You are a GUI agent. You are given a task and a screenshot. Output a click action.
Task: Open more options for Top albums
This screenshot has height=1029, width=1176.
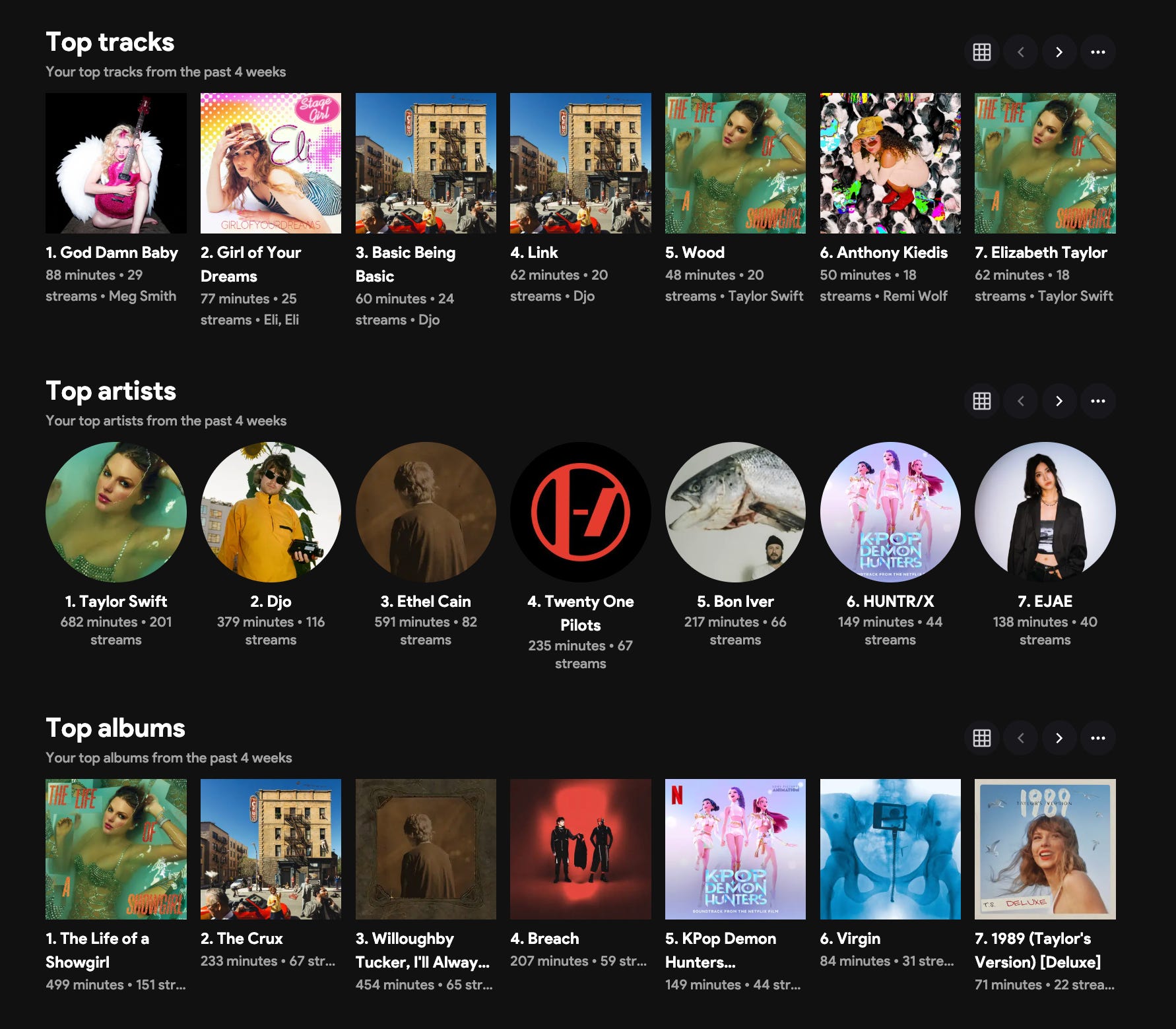[1098, 738]
